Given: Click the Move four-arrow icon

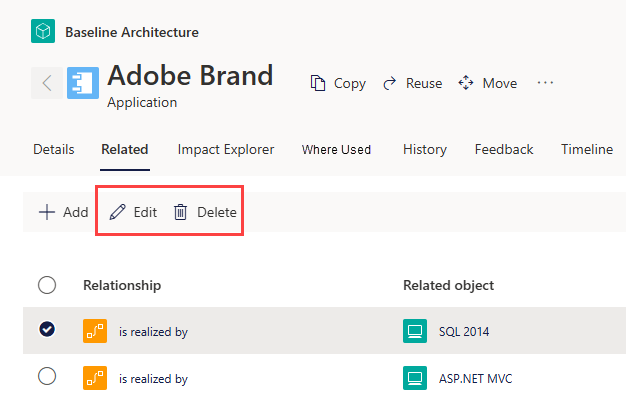Looking at the screenshot, I should (x=466, y=83).
